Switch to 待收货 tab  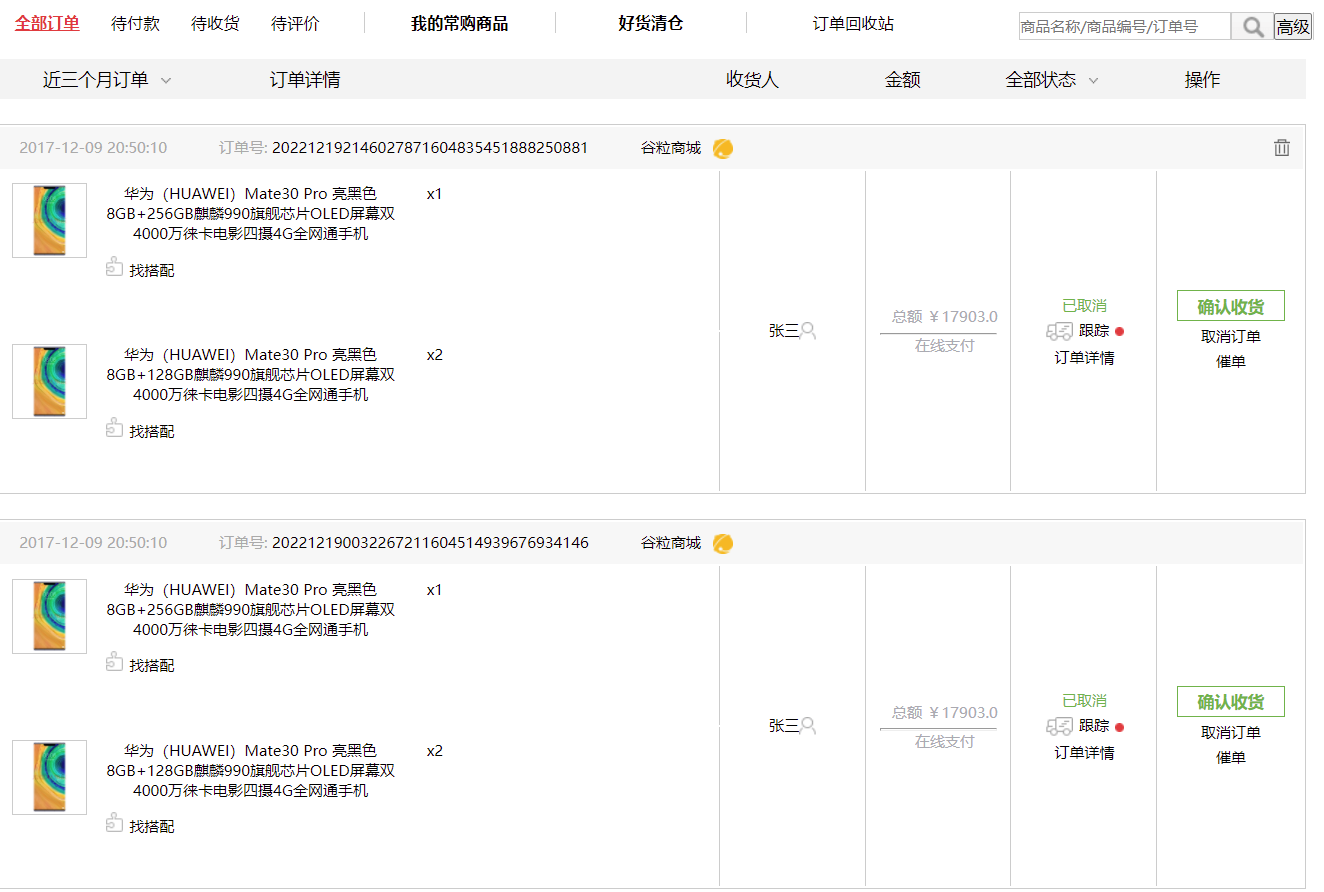click(x=215, y=23)
